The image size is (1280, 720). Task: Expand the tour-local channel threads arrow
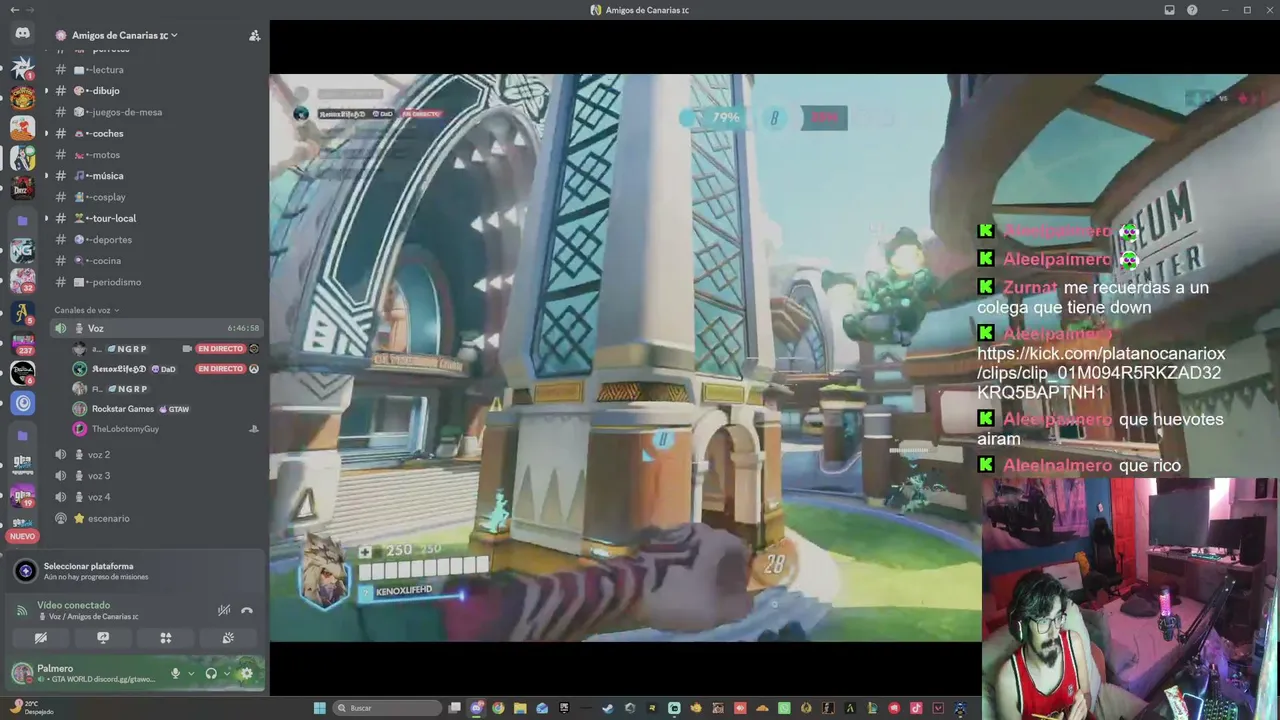(46, 218)
